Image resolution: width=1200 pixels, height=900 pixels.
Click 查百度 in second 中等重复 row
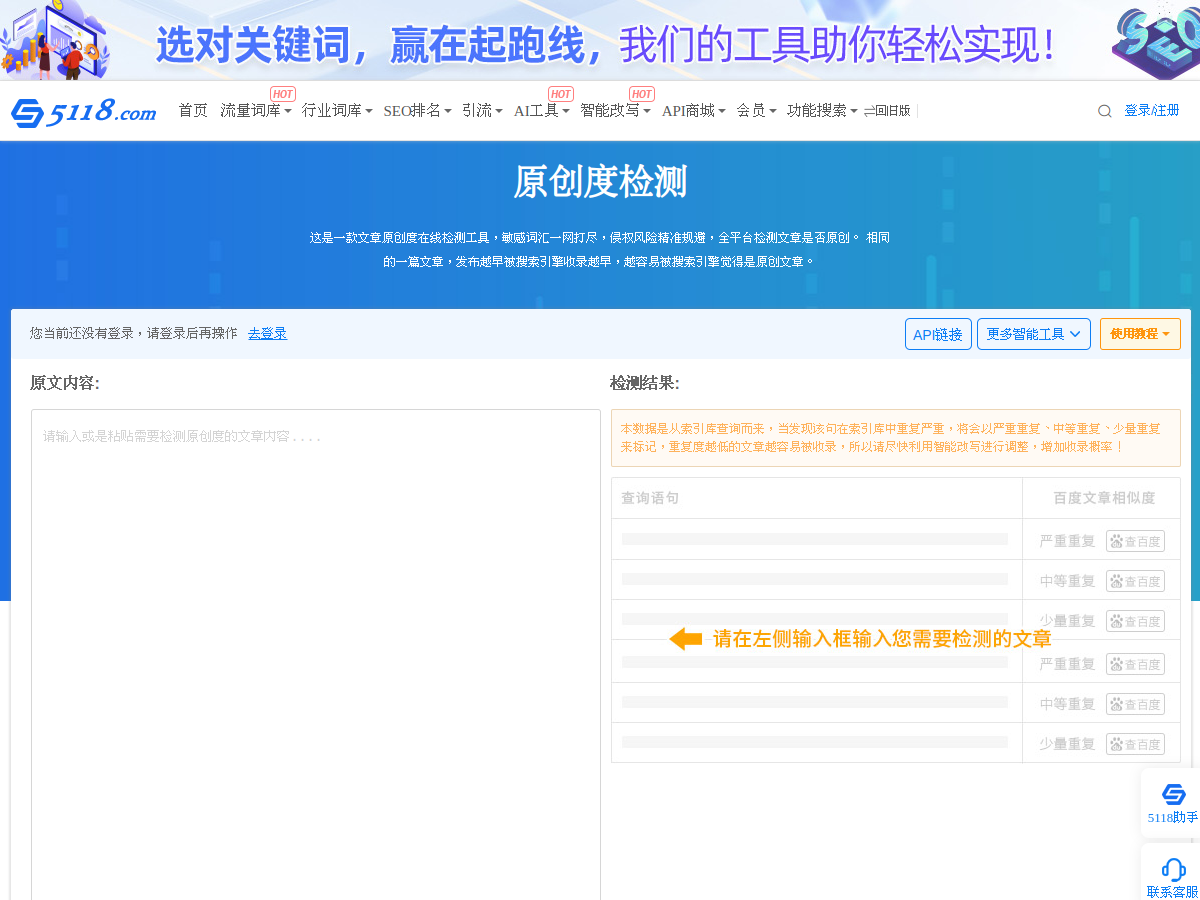point(1135,704)
